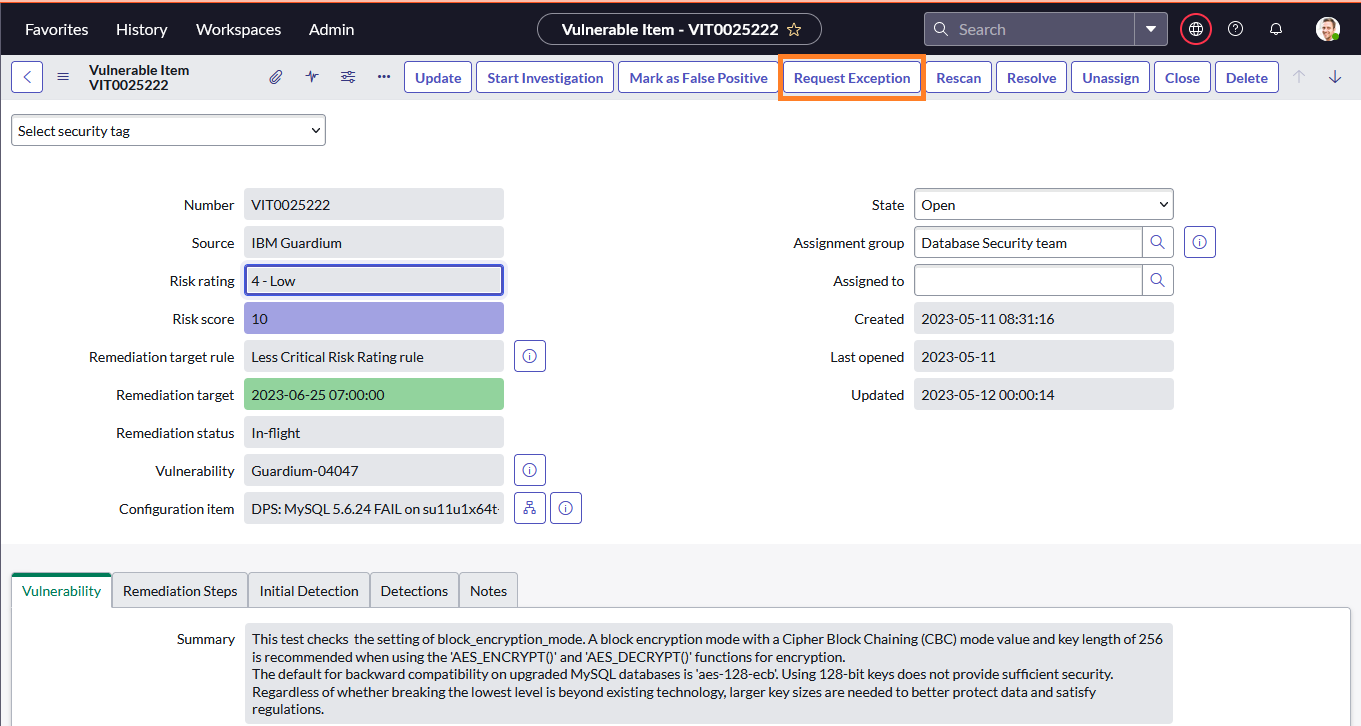Open the more options ellipsis icon
Screen dimensions: 1361x726
pyautogui.click(x=383, y=77)
